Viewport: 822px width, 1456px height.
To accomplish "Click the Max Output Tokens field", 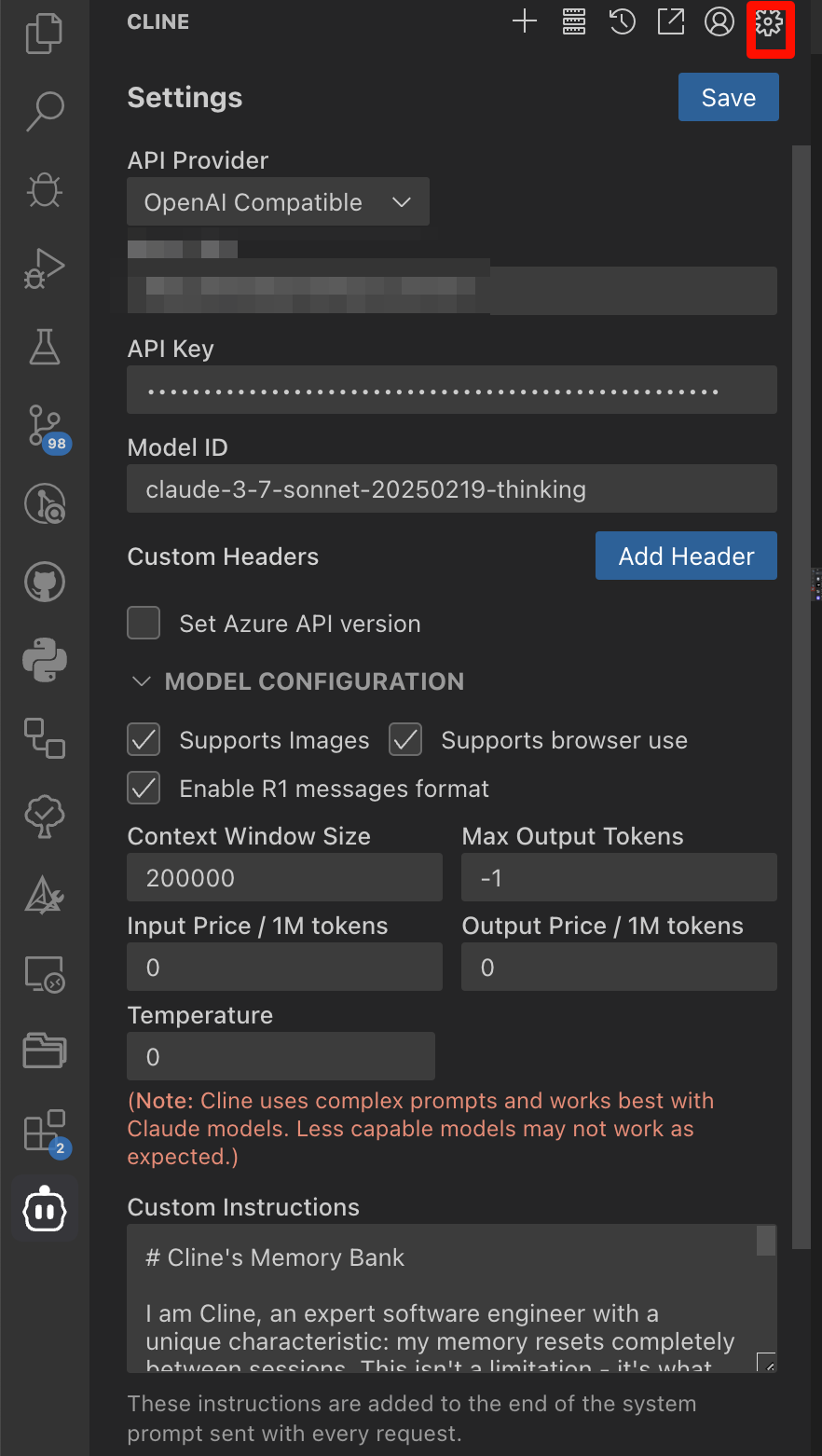I will 619,877.
